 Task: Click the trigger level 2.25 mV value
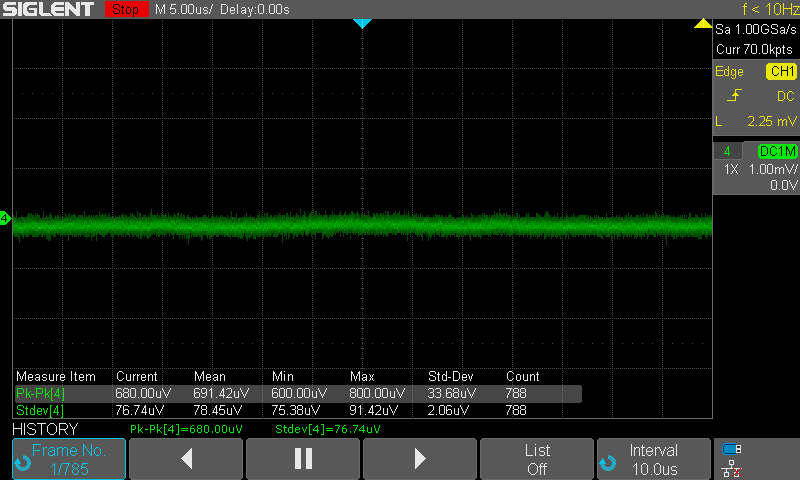coord(771,121)
